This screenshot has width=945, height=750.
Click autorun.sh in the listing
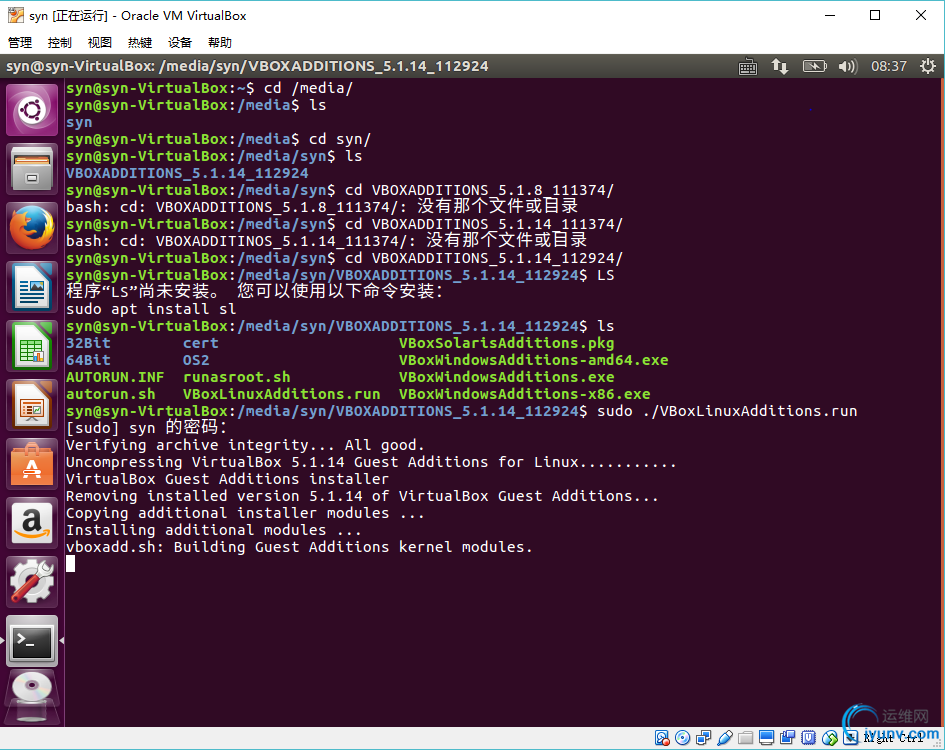(110, 394)
